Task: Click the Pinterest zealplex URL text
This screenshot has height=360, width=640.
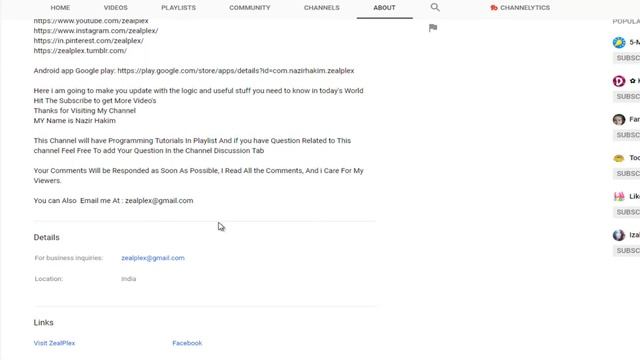Action: (x=89, y=41)
